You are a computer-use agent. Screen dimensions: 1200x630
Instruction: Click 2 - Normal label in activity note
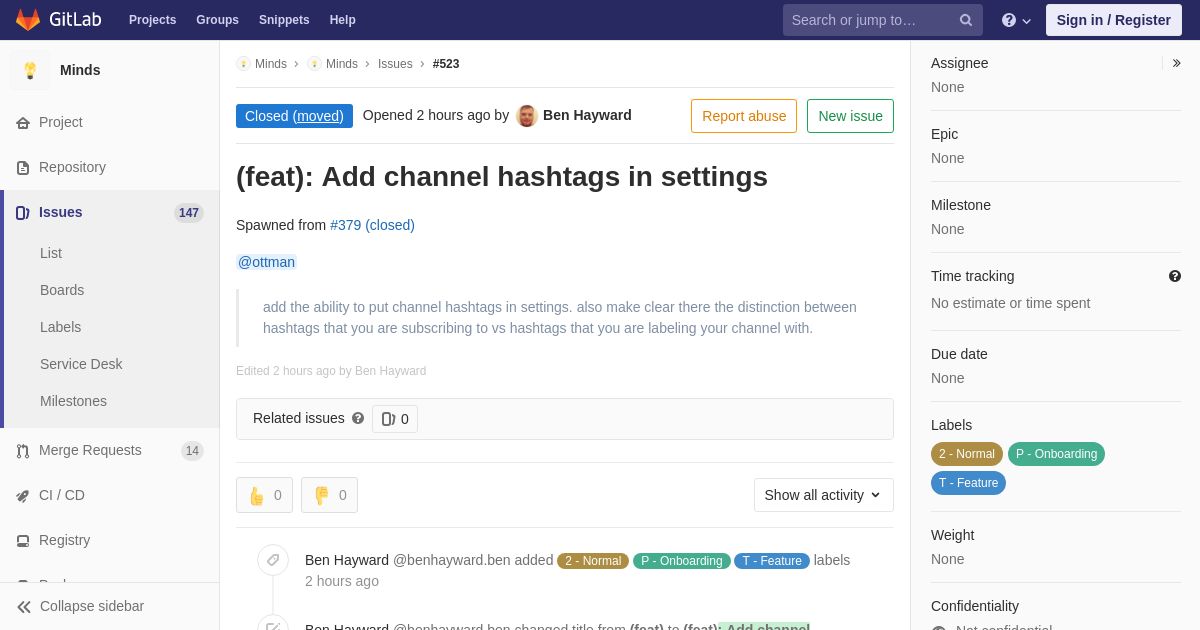593,561
